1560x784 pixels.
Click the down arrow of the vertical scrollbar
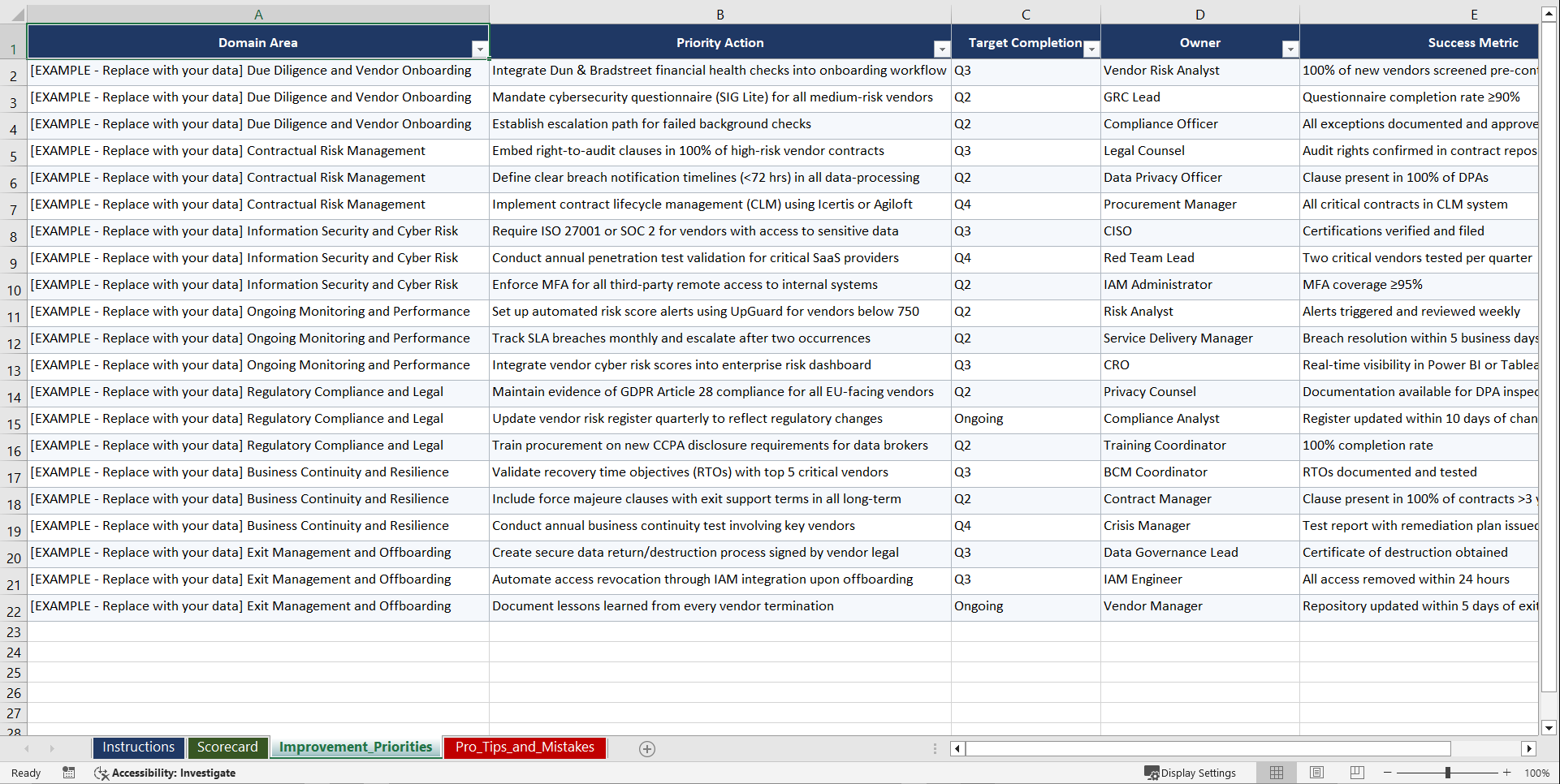click(1549, 728)
